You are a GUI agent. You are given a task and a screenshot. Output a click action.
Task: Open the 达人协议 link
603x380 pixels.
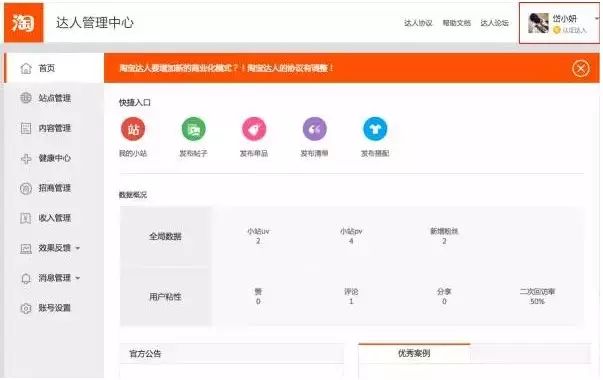418,23
